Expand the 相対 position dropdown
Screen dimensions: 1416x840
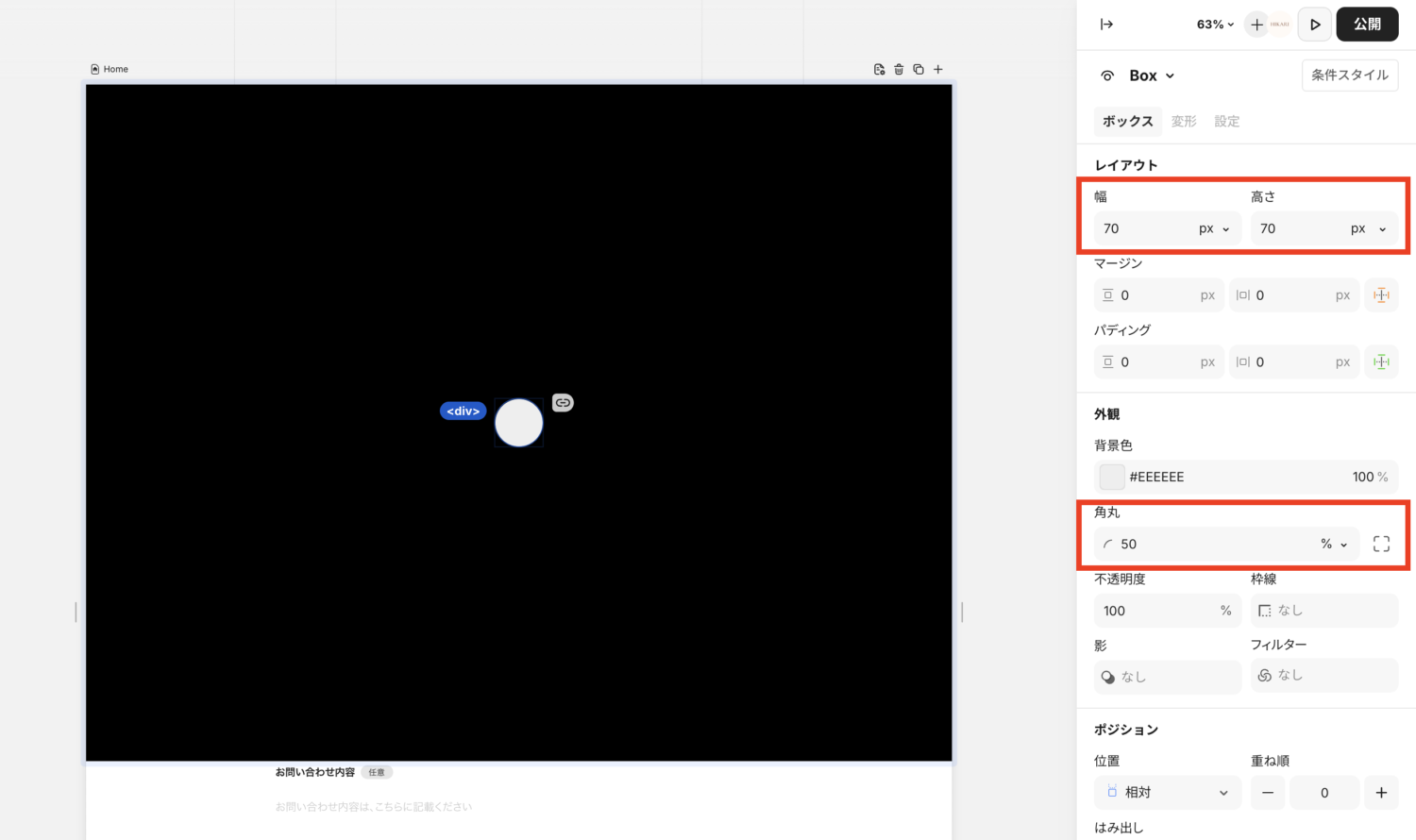1167,793
